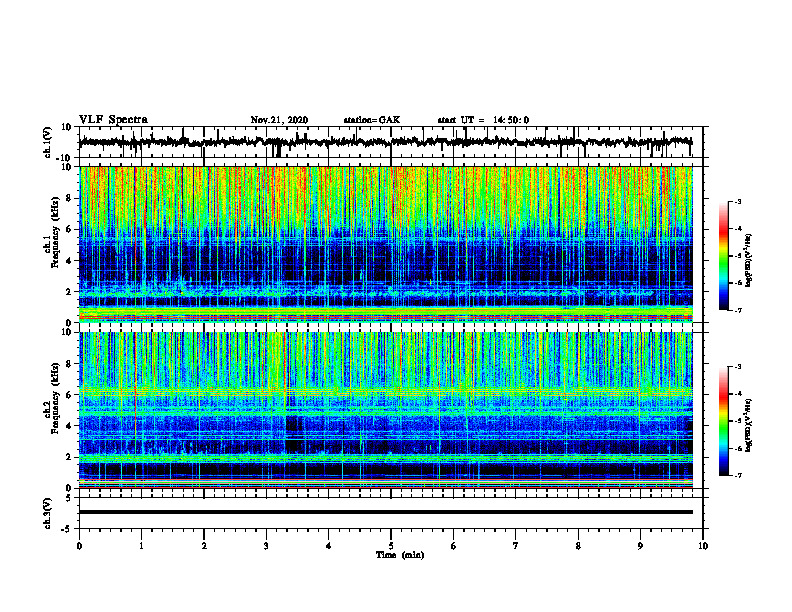
Task: Click time axis tick label "10"
Action: pos(703,546)
